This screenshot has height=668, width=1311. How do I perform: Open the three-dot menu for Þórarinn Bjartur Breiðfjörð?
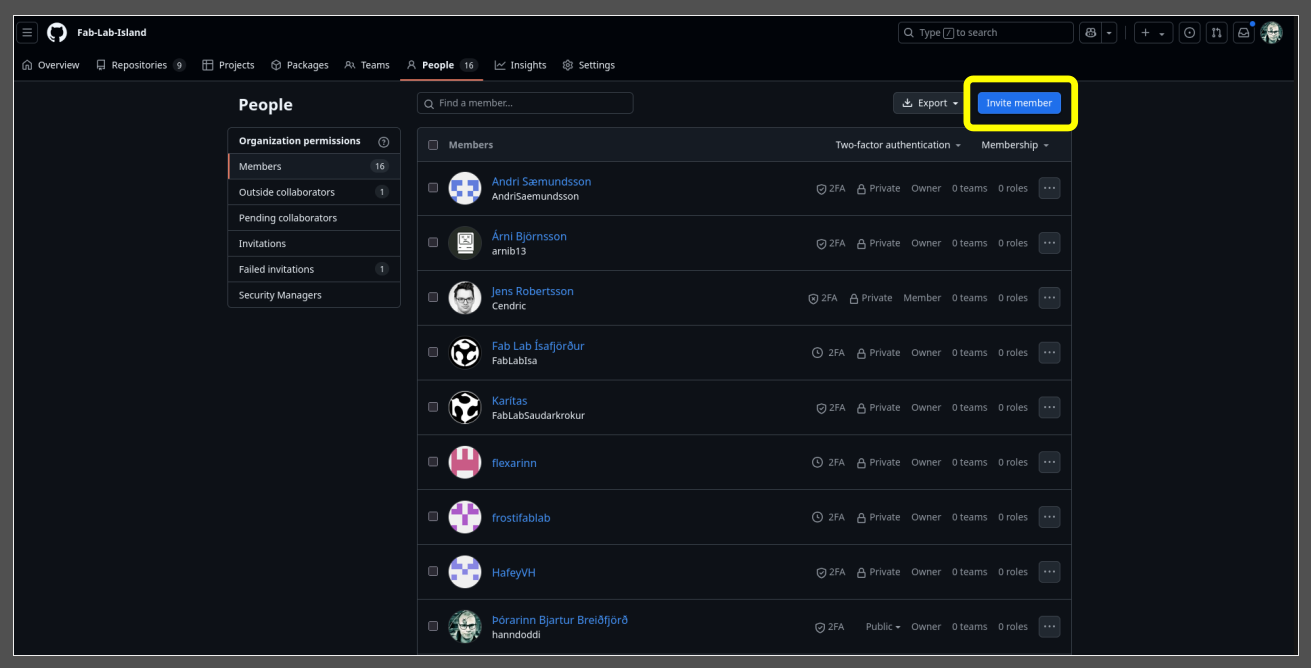[x=1049, y=627]
